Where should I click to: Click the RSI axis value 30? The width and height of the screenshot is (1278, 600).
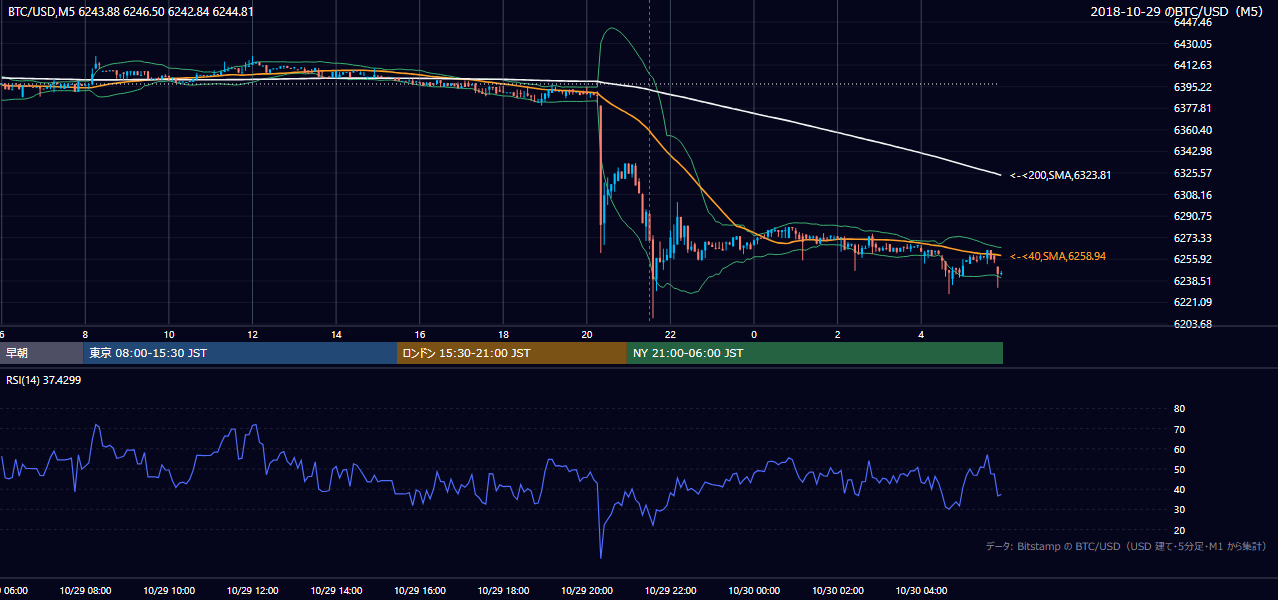pos(1179,510)
